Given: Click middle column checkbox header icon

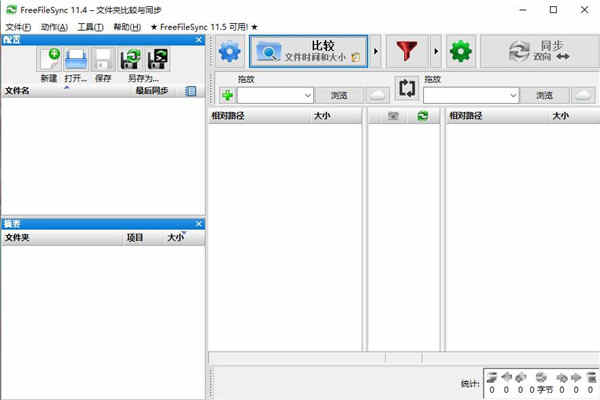Looking at the screenshot, I should [x=393, y=116].
